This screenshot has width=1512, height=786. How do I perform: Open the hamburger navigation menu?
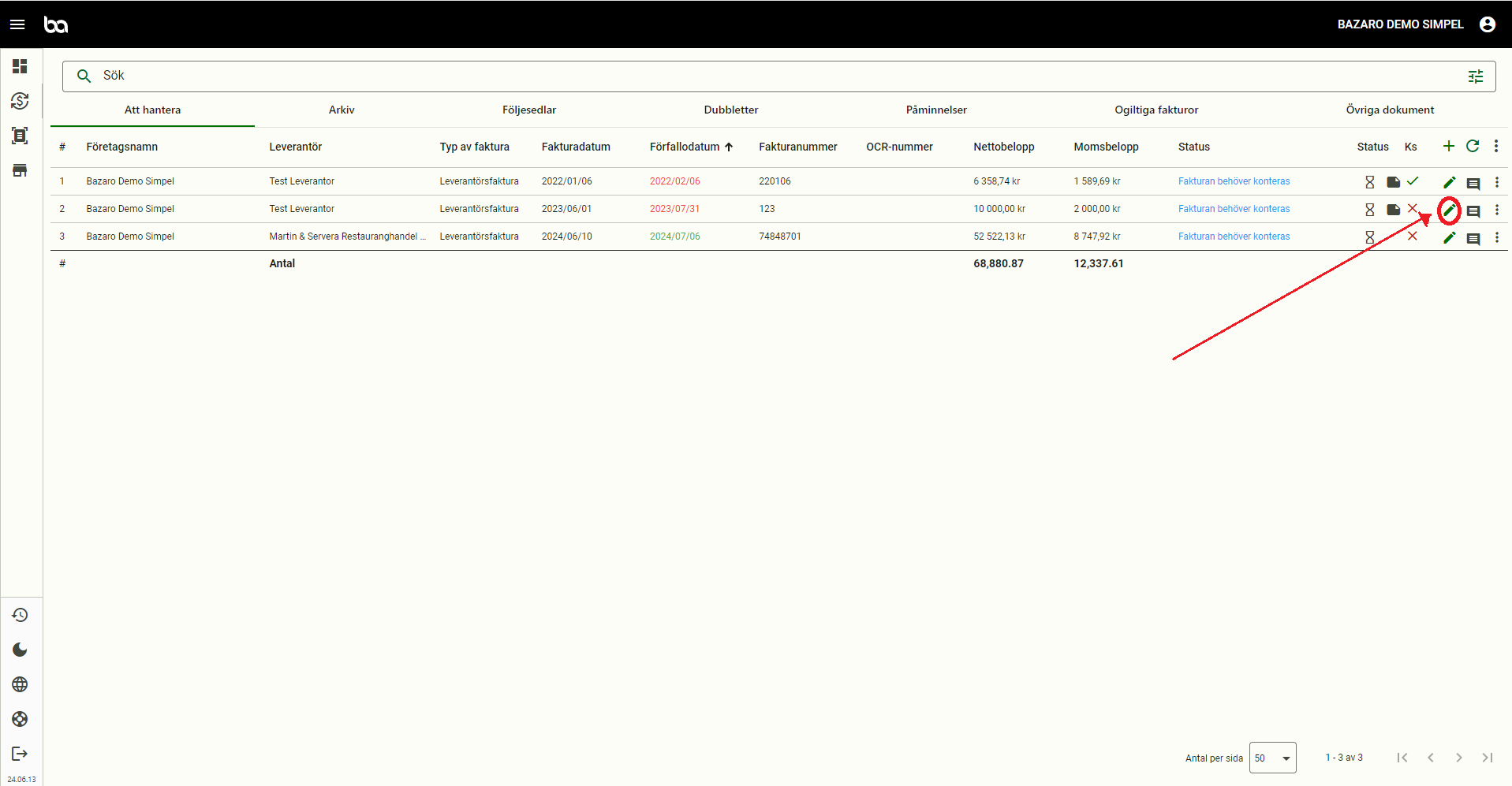(17, 24)
